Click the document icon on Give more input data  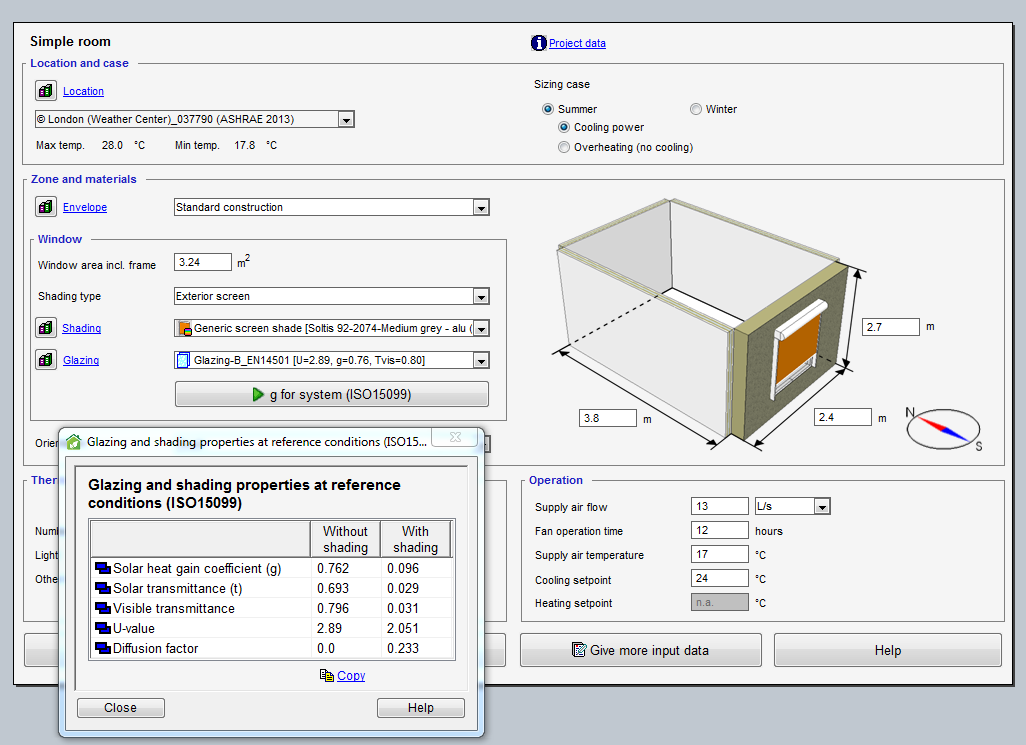pyautogui.click(x=578, y=649)
